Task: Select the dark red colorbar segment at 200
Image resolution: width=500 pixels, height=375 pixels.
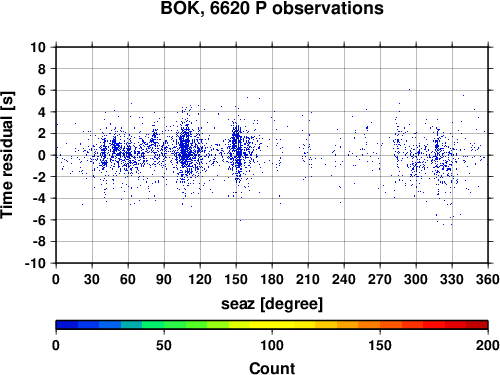Action: tap(477, 325)
